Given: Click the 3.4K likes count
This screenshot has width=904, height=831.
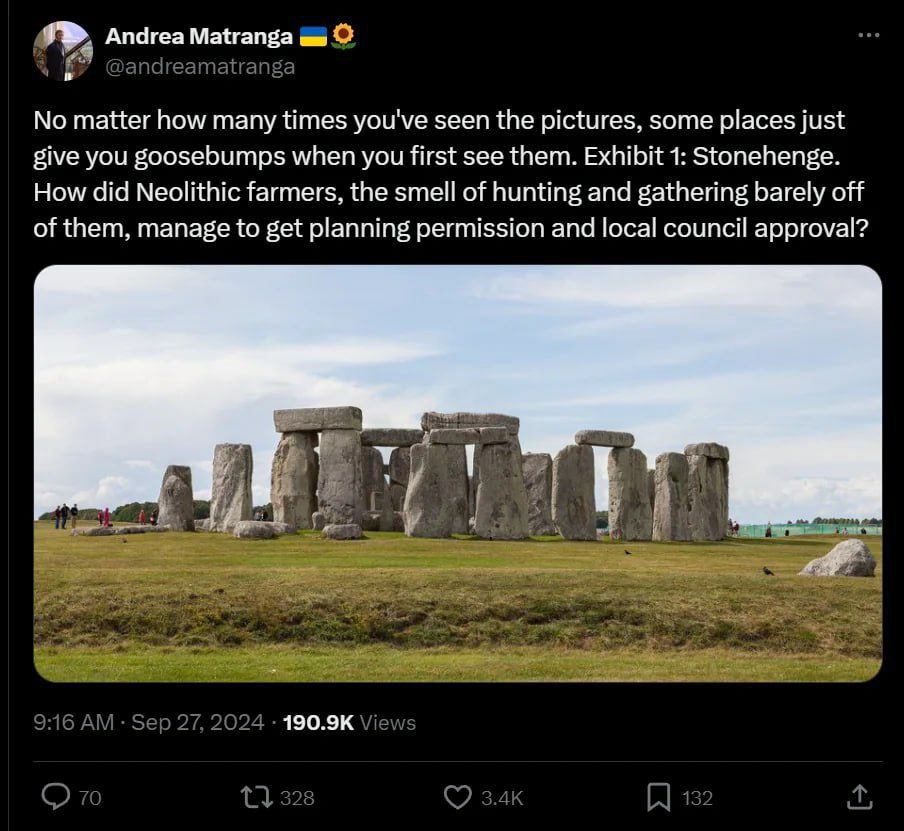Looking at the screenshot, I should (x=502, y=798).
